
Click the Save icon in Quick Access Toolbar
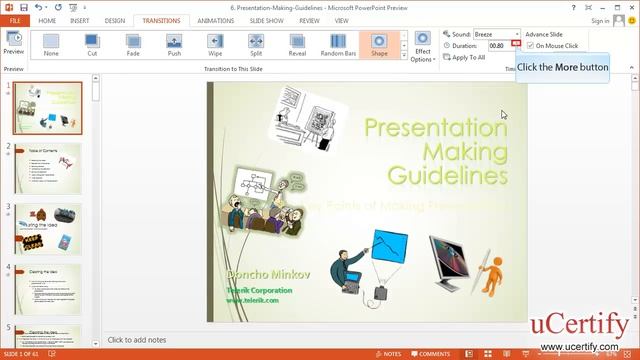pos(24,7)
